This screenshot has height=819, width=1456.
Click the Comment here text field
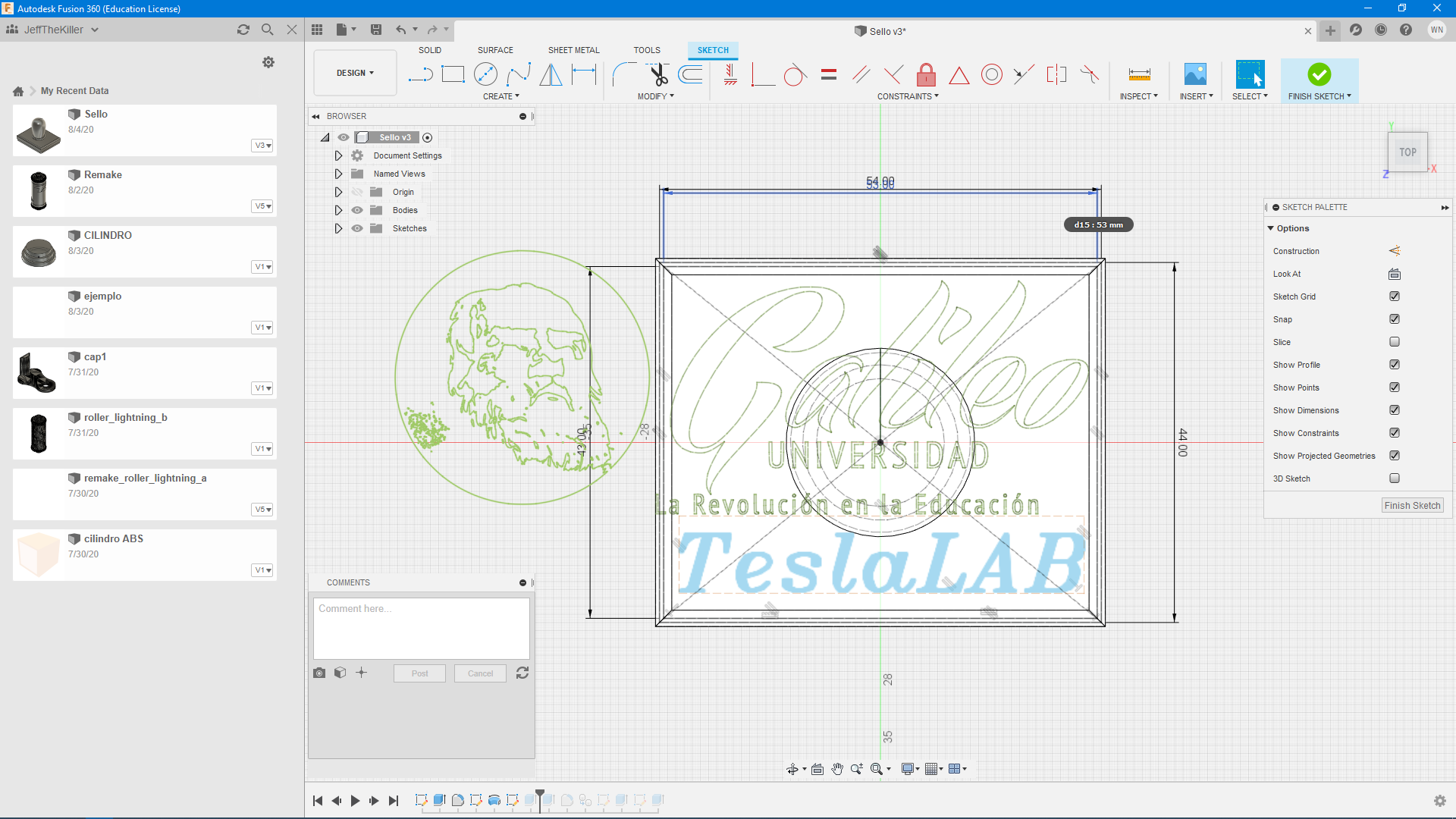421,628
